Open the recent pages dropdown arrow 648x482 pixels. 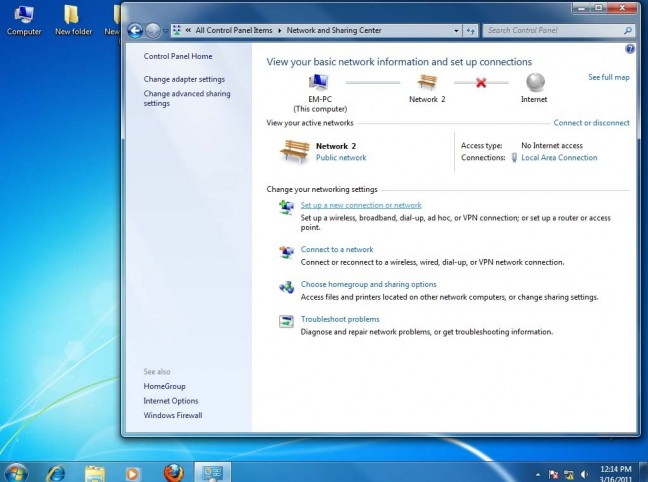click(x=165, y=31)
